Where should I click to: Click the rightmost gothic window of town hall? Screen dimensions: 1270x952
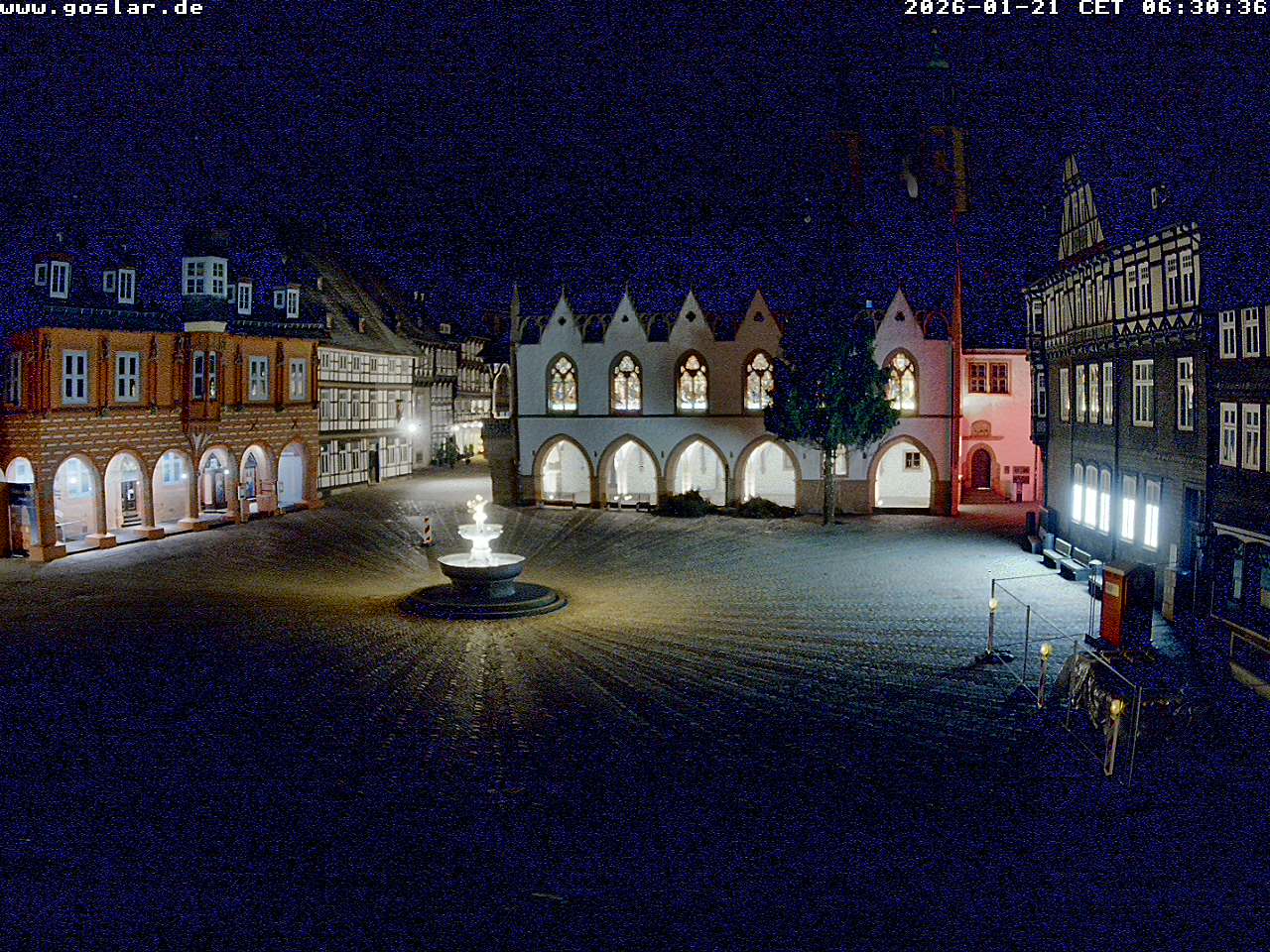[901, 382]
